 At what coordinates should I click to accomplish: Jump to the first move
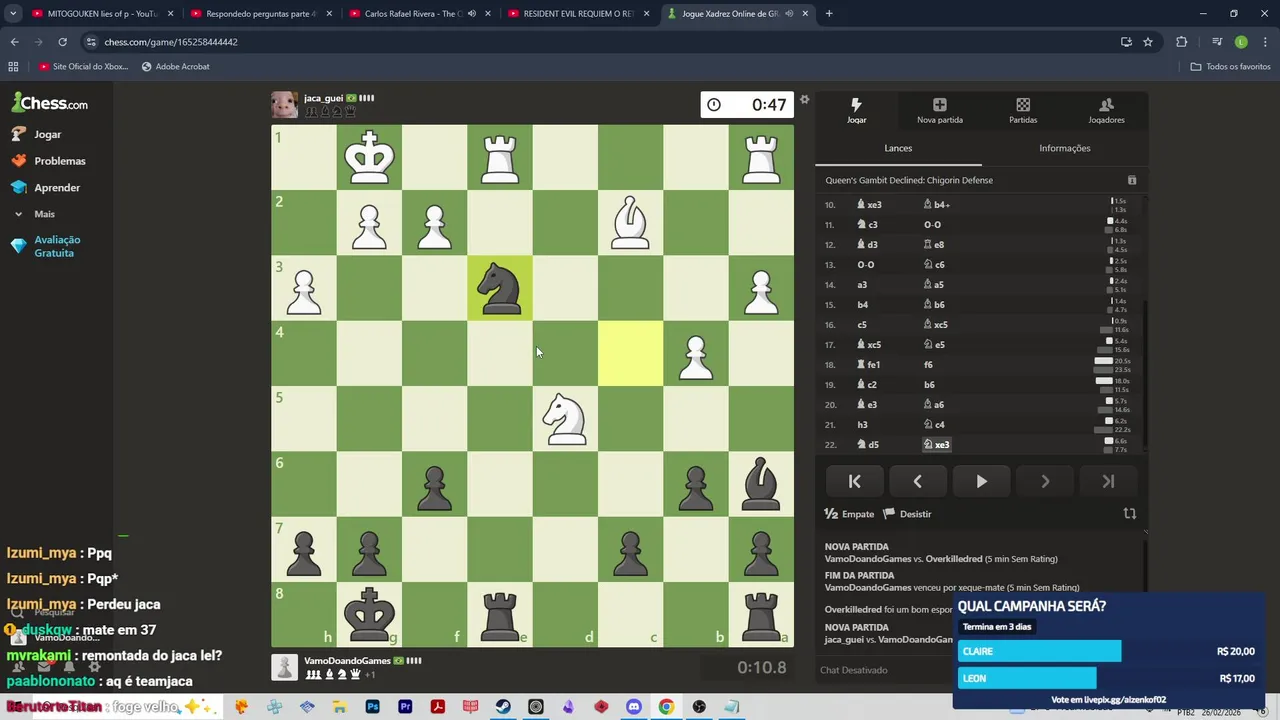point(854,481)
